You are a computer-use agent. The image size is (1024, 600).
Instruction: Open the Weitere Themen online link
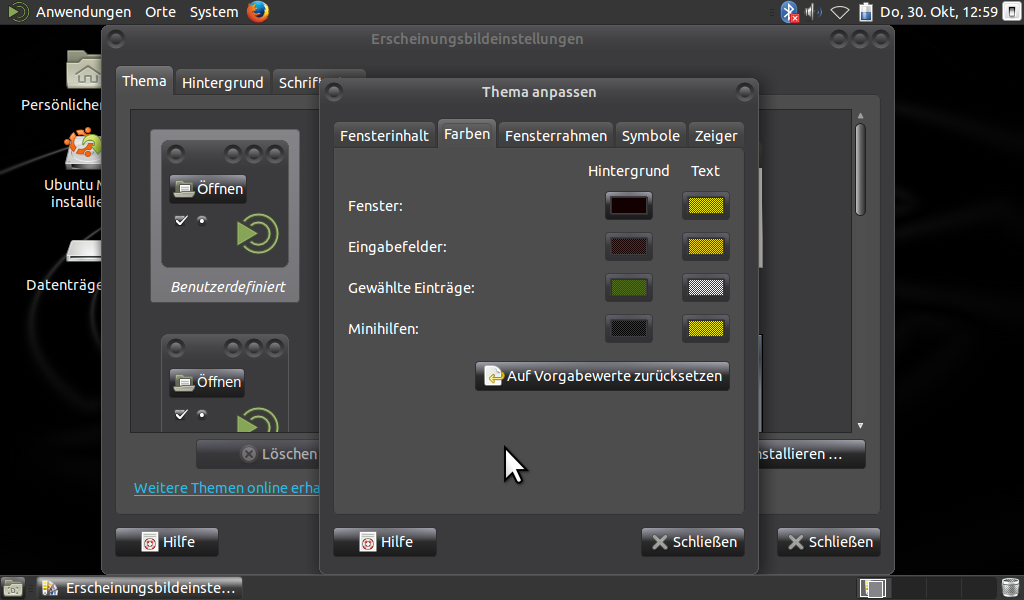point(227,488)
